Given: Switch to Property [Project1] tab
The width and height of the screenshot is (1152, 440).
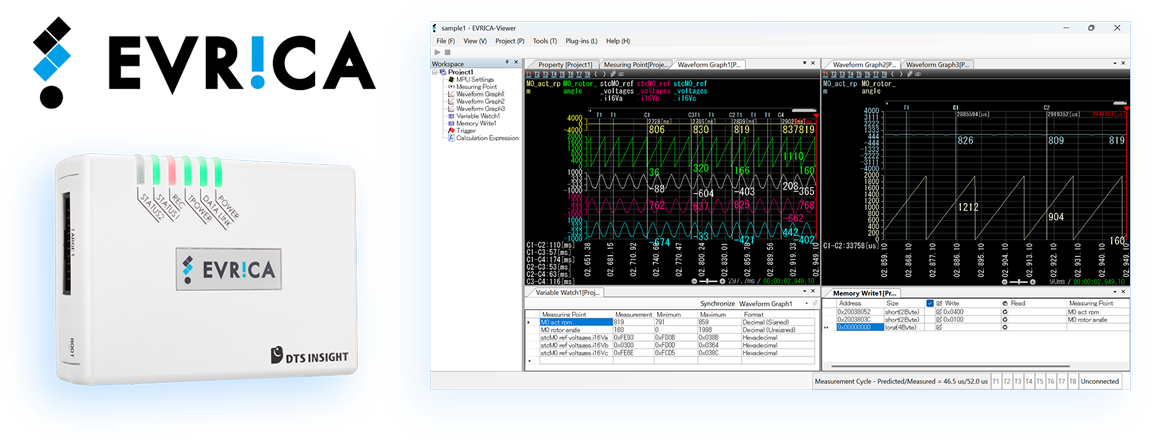Looking at the screenshot, I should coord(564,65).
